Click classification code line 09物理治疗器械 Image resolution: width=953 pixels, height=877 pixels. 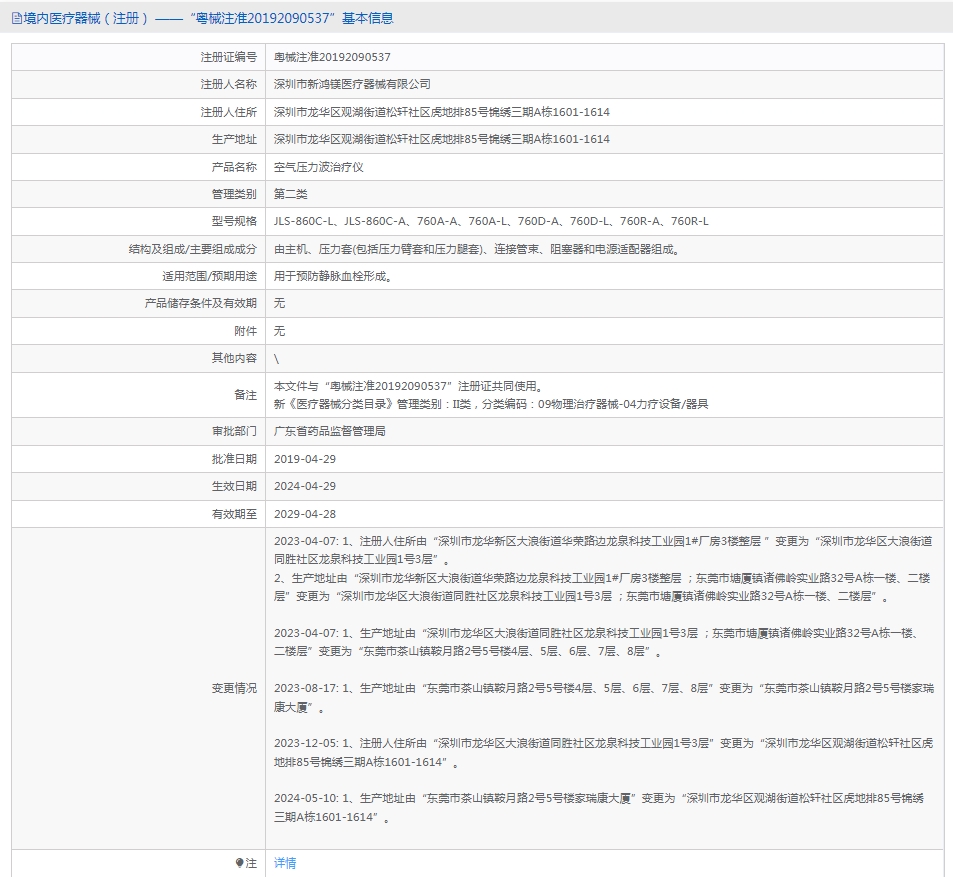[x=491, y=404]
